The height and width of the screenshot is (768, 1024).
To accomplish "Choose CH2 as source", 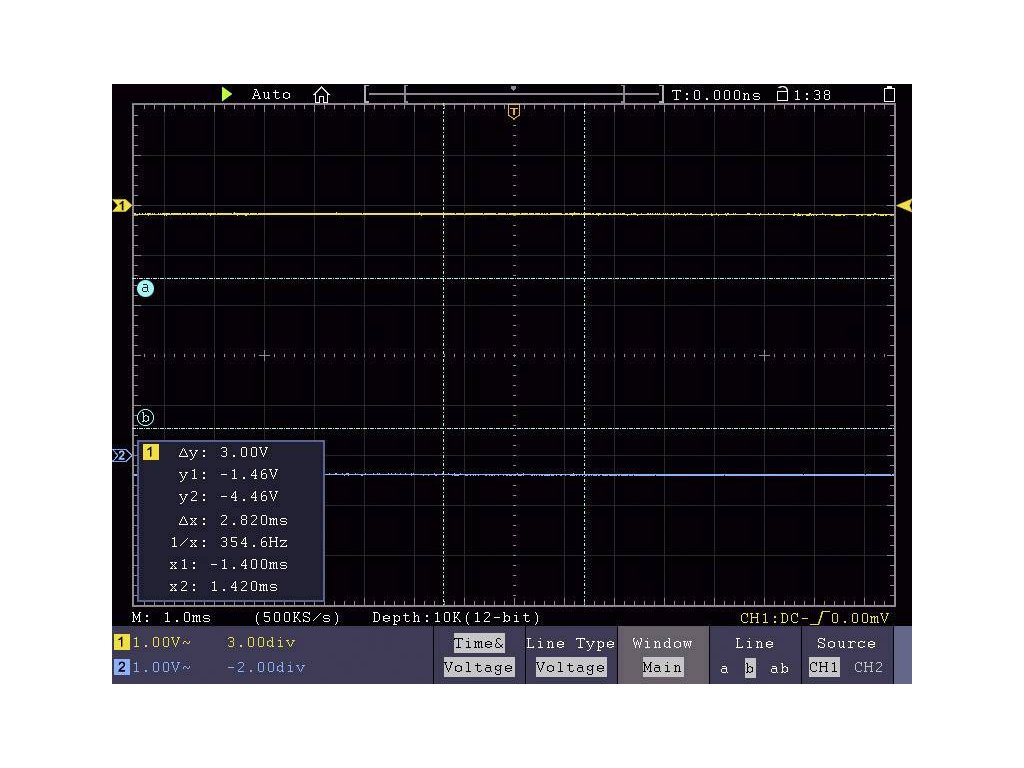I will point(869,667).
